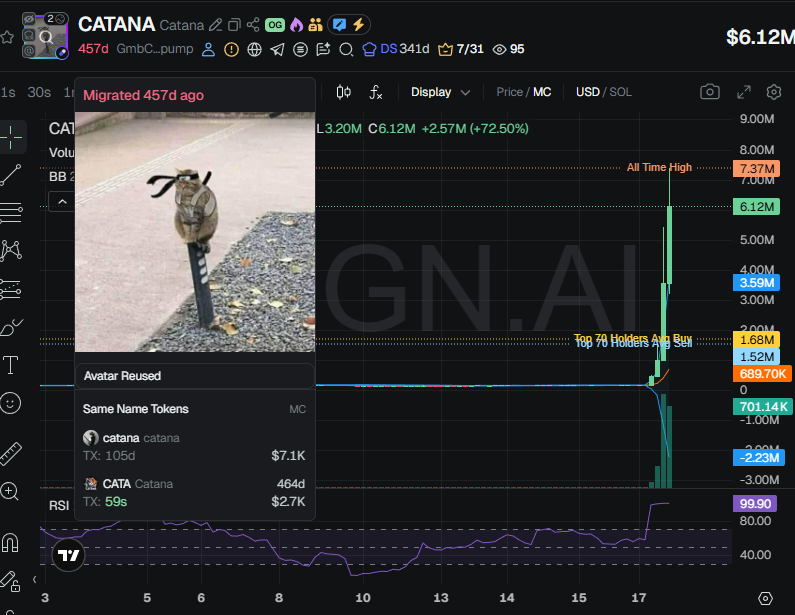Add CATANA to favorites with star icon
The width and height of the screenshot is (795, 615).
click(x=7, y=37)
